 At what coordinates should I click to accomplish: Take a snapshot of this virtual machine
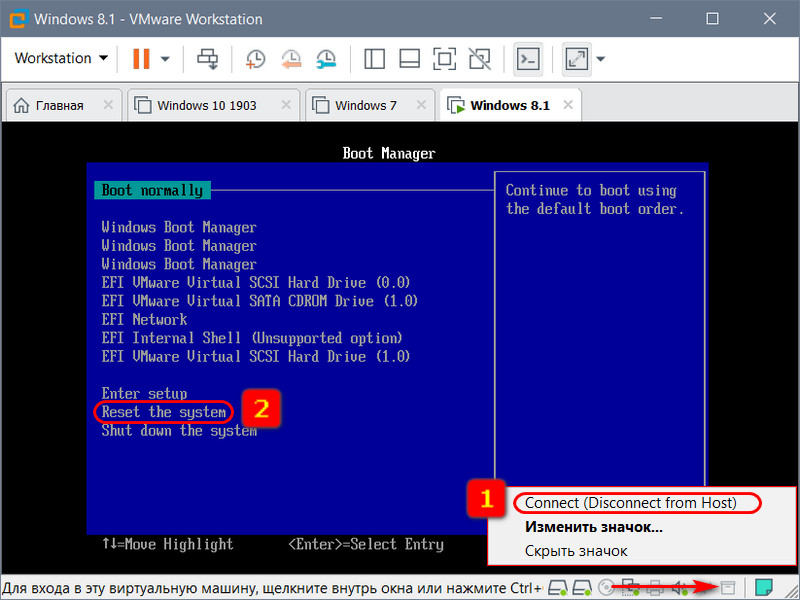[255, 59]
